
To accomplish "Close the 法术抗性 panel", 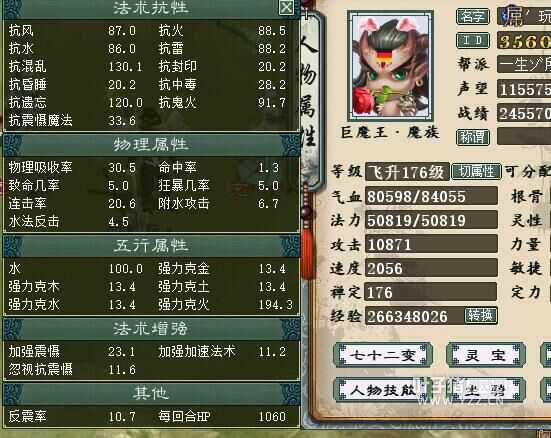I will point(286,7).
